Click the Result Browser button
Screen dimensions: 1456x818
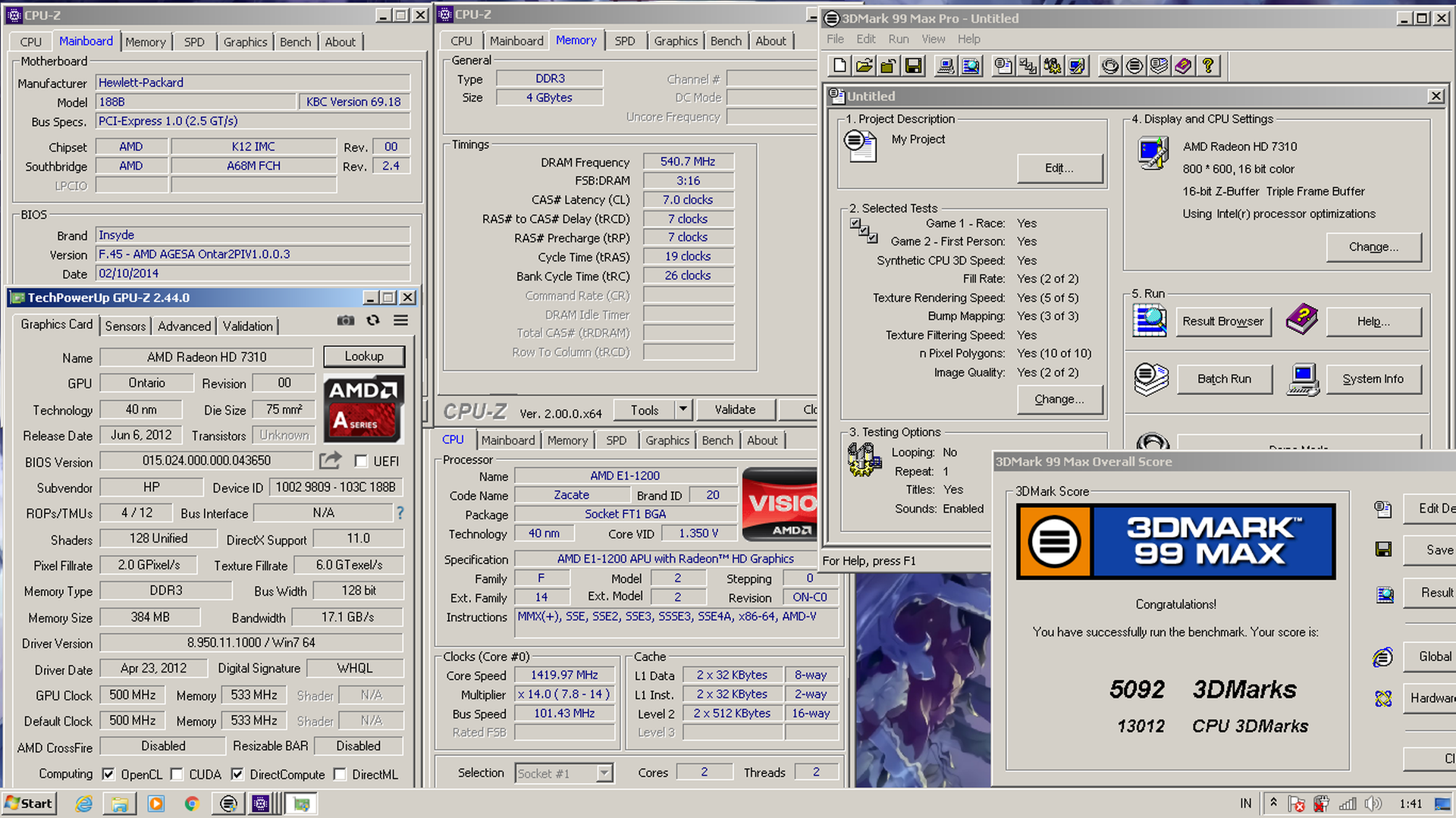(1223, 321)
